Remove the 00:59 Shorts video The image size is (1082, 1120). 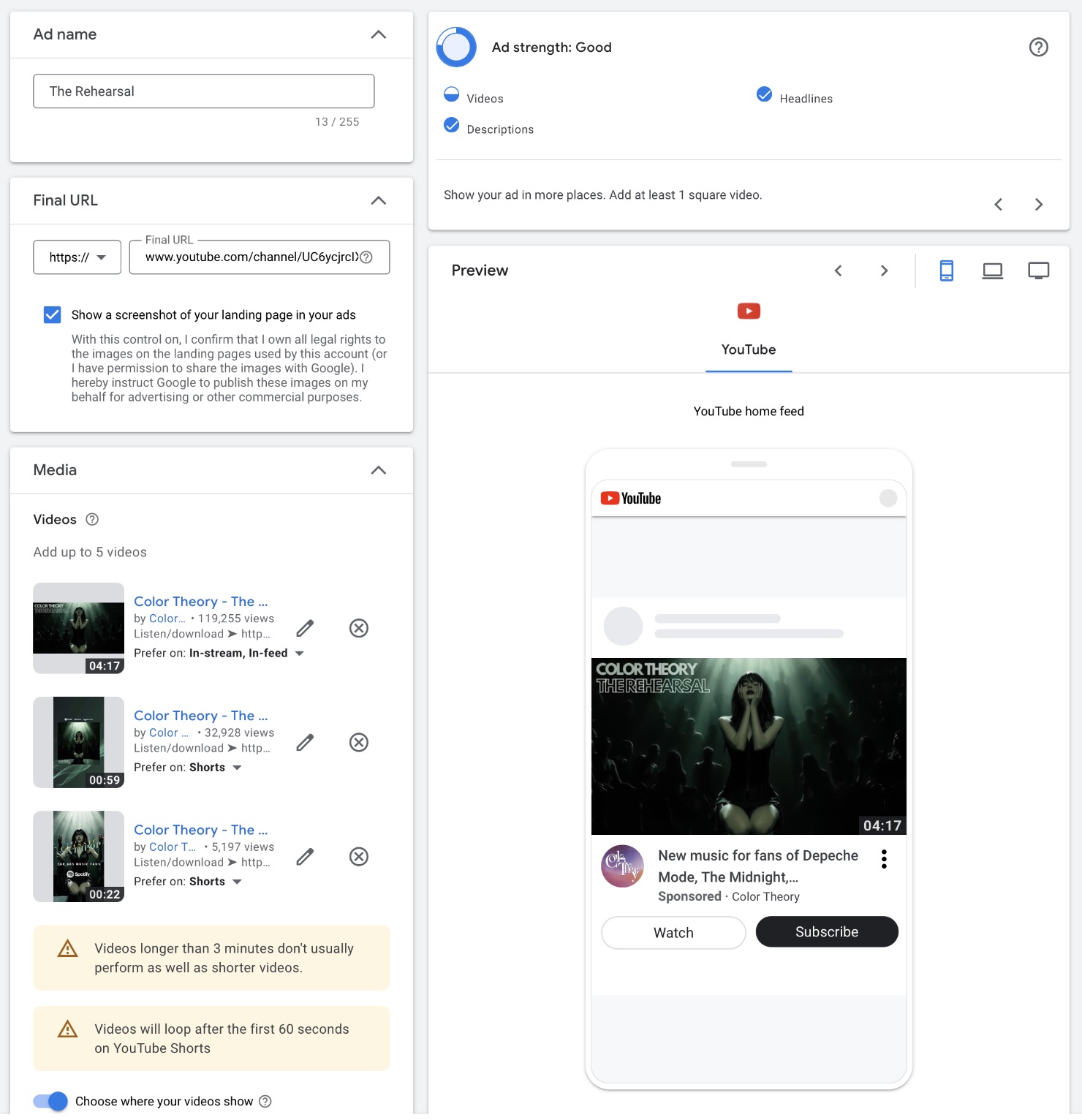coord(358,743)
